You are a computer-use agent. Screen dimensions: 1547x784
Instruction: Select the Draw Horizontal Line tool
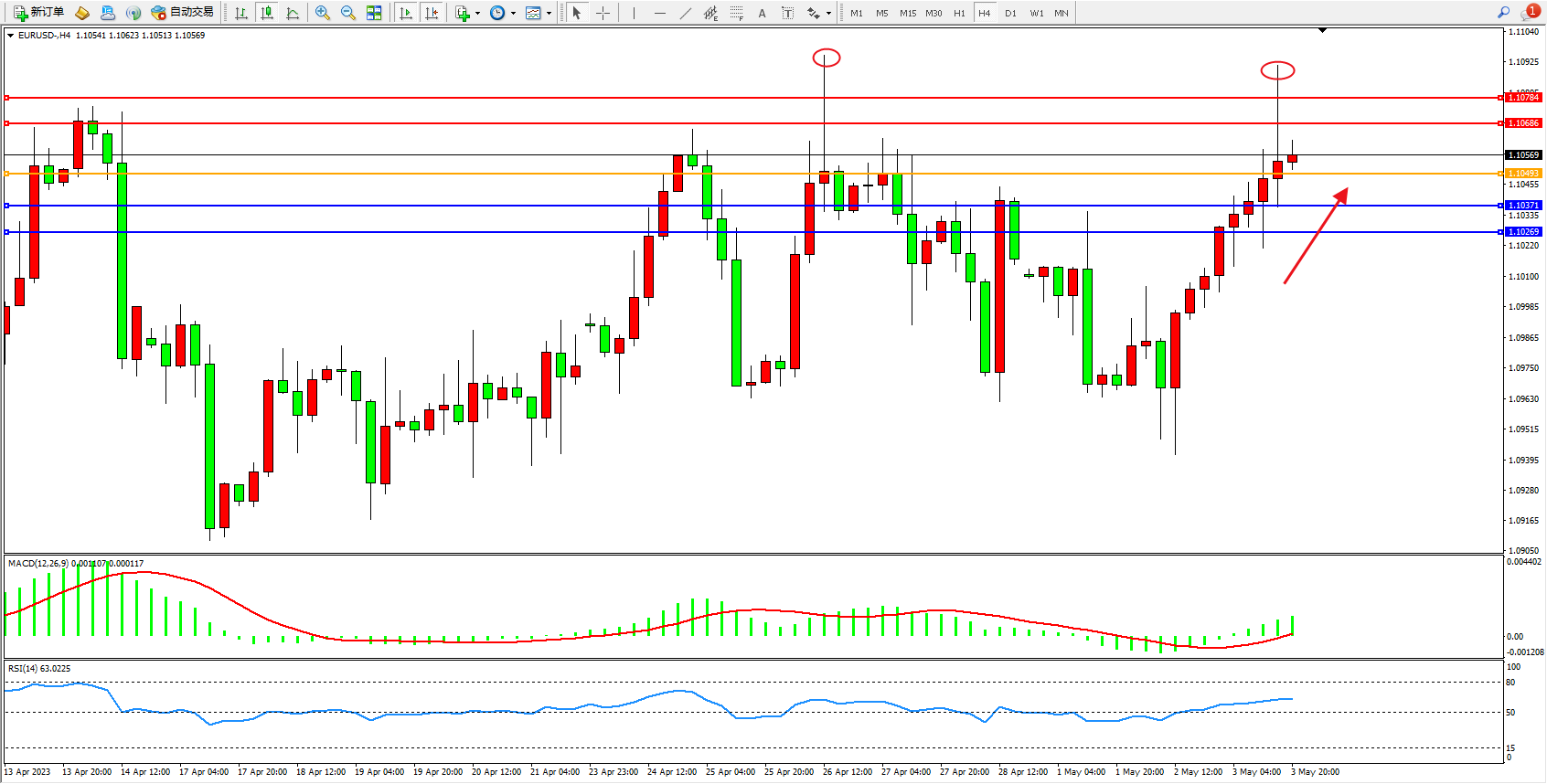coord(660,13)
